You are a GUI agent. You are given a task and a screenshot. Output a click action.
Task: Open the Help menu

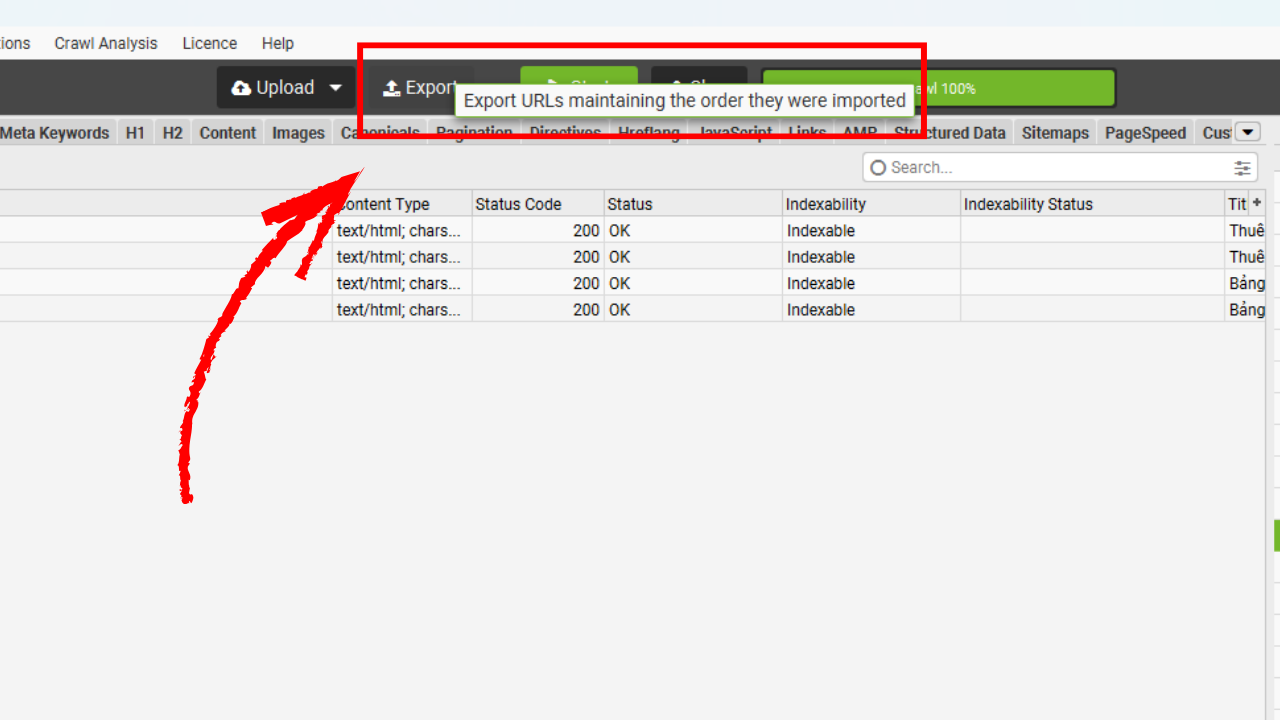(x=278, y=43)
